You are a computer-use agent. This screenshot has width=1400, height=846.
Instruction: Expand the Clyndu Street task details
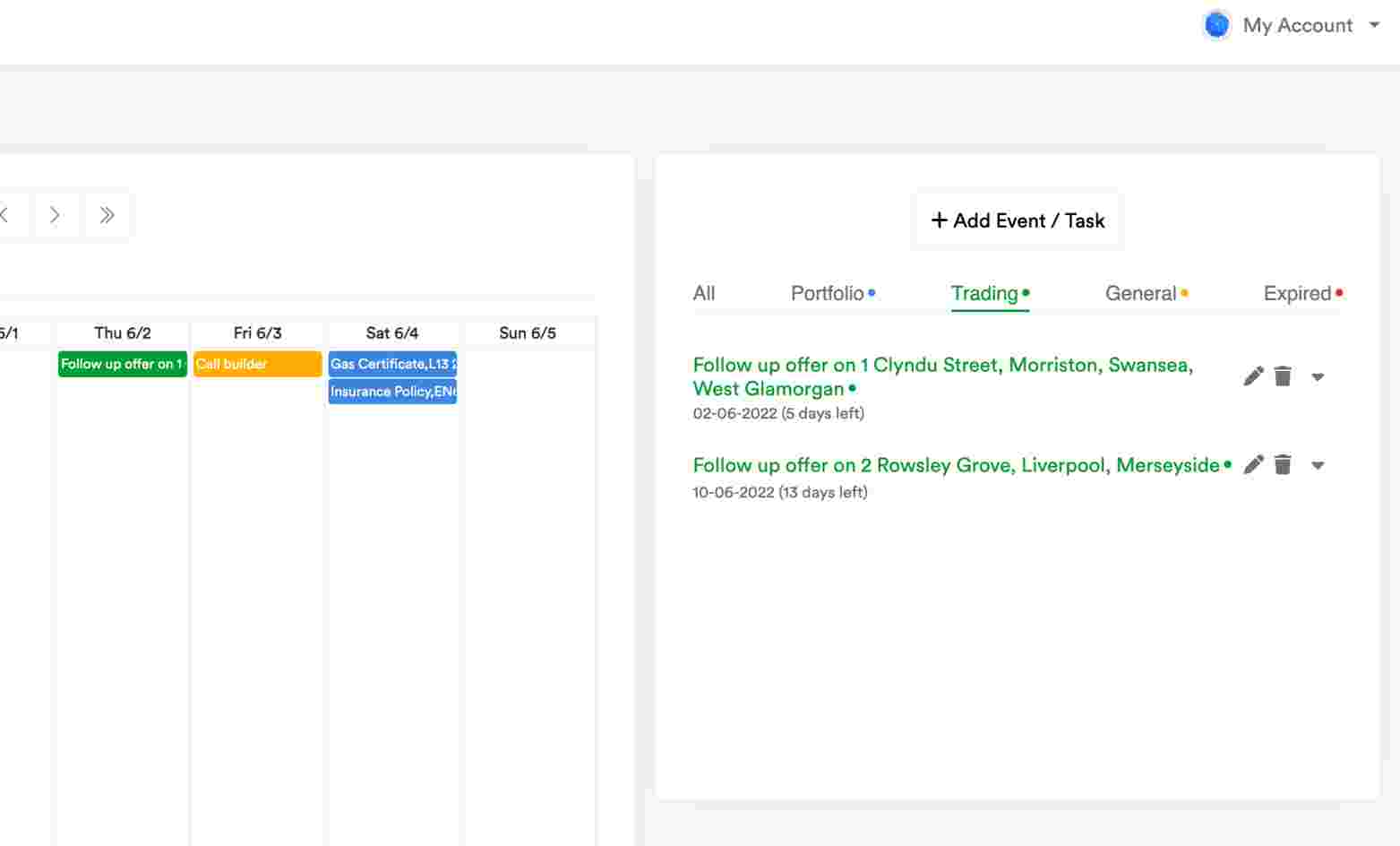click(1318, 377)
